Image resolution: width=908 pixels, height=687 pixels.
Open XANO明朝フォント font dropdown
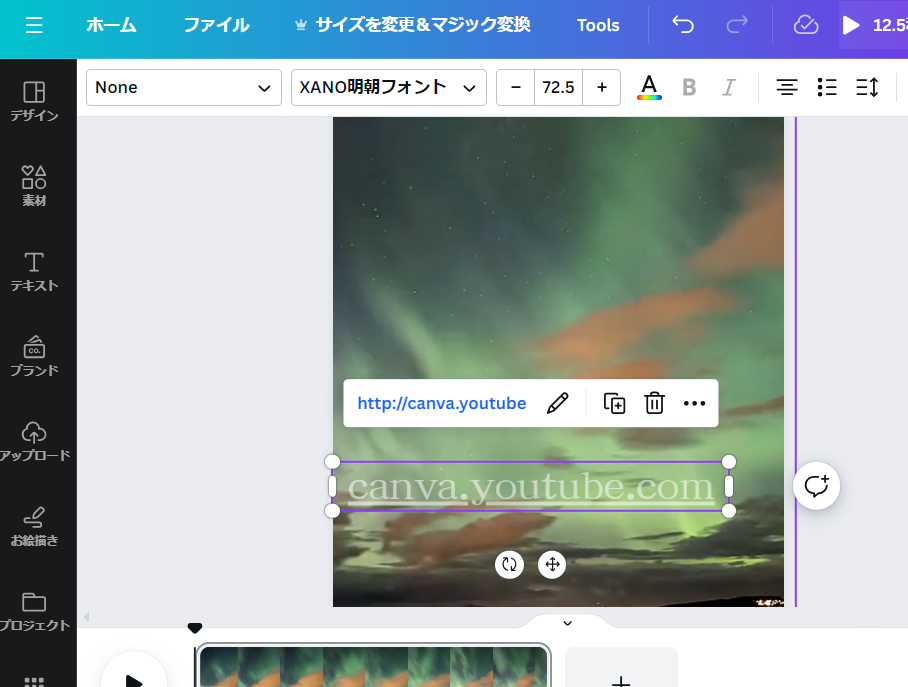click(389, 87)
